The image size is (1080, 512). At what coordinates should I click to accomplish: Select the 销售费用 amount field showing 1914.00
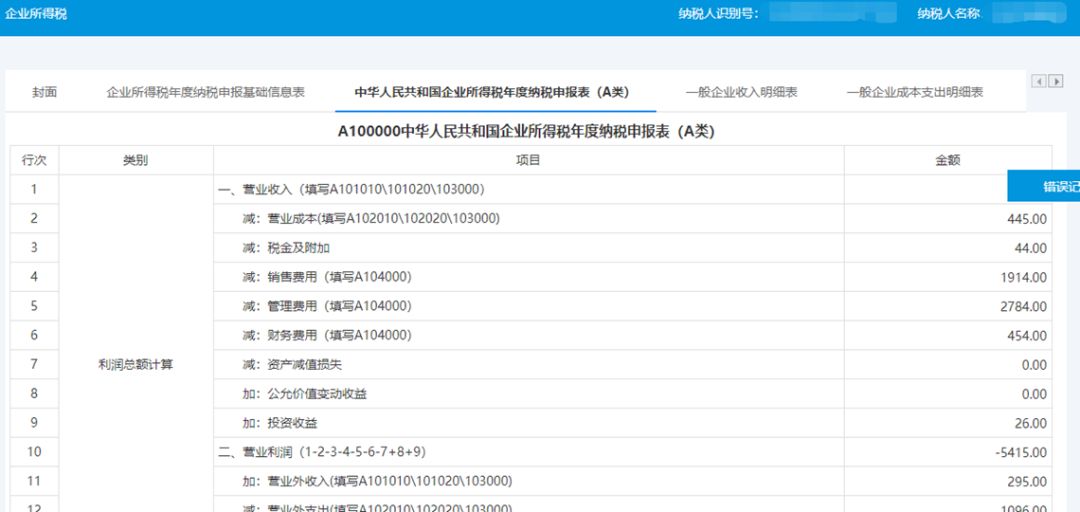point(947,277)
